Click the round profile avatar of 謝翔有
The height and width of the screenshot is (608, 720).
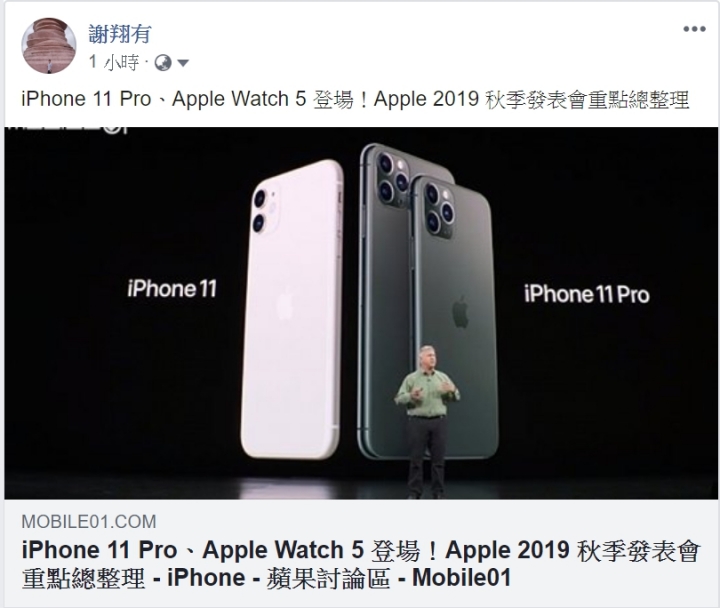point(49,46)
